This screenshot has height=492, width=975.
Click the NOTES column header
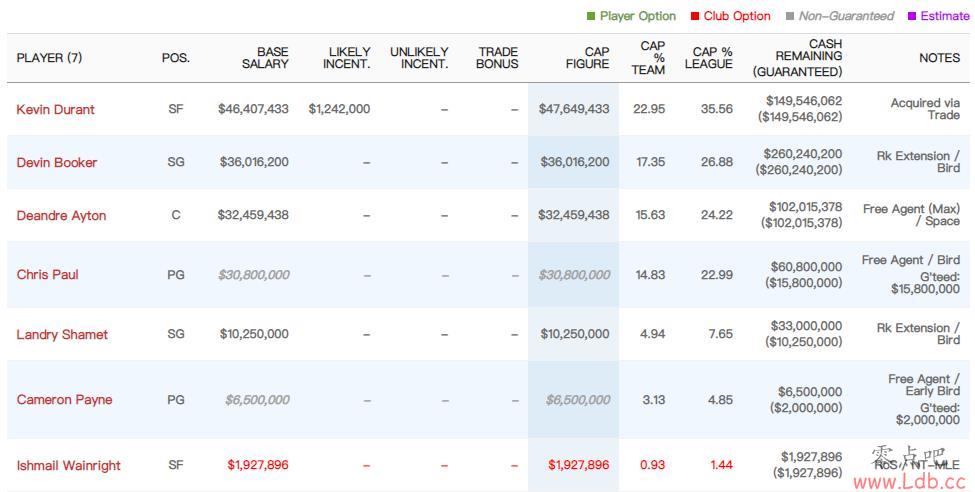[940, 58]
